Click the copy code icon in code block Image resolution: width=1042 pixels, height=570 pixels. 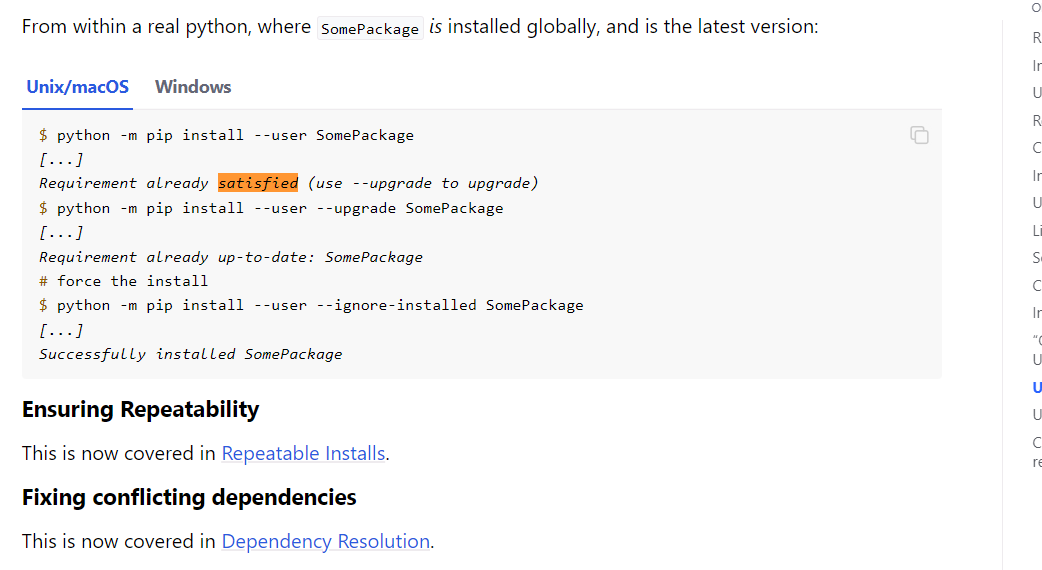tap(919, 135)
